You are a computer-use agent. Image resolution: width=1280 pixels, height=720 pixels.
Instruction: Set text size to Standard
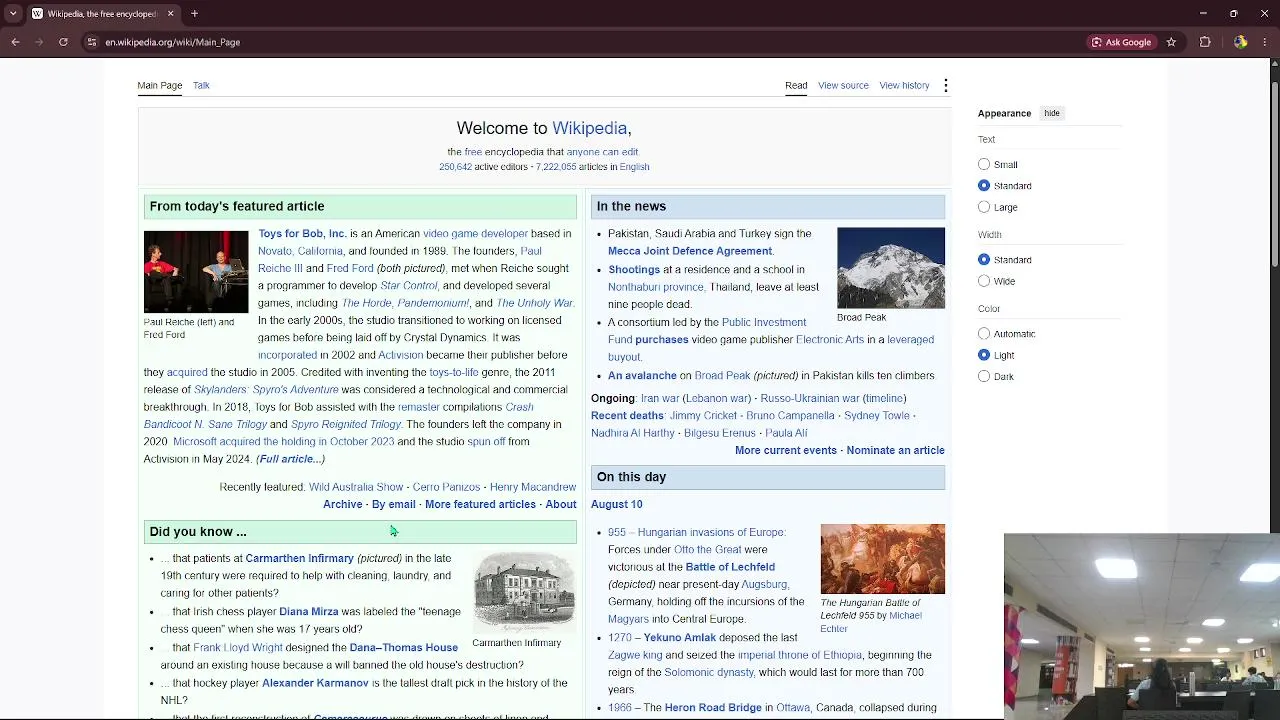[984, 185]
